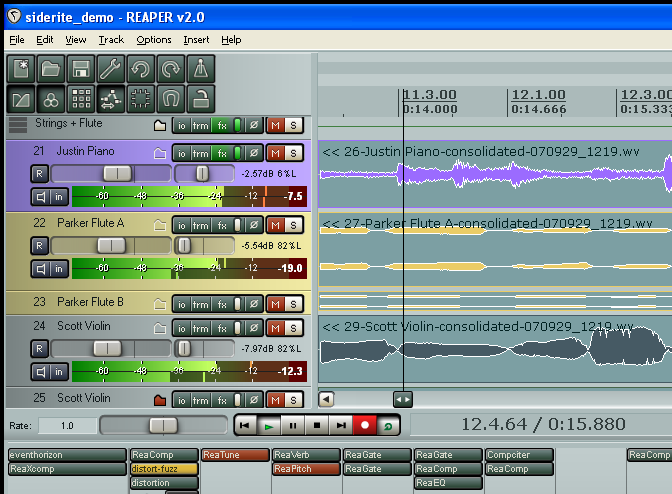Click the folder icon on the Justin Piano track
The width and height of the screenshot is (672, 494).
pyautogui.click(x=158, y=153)
